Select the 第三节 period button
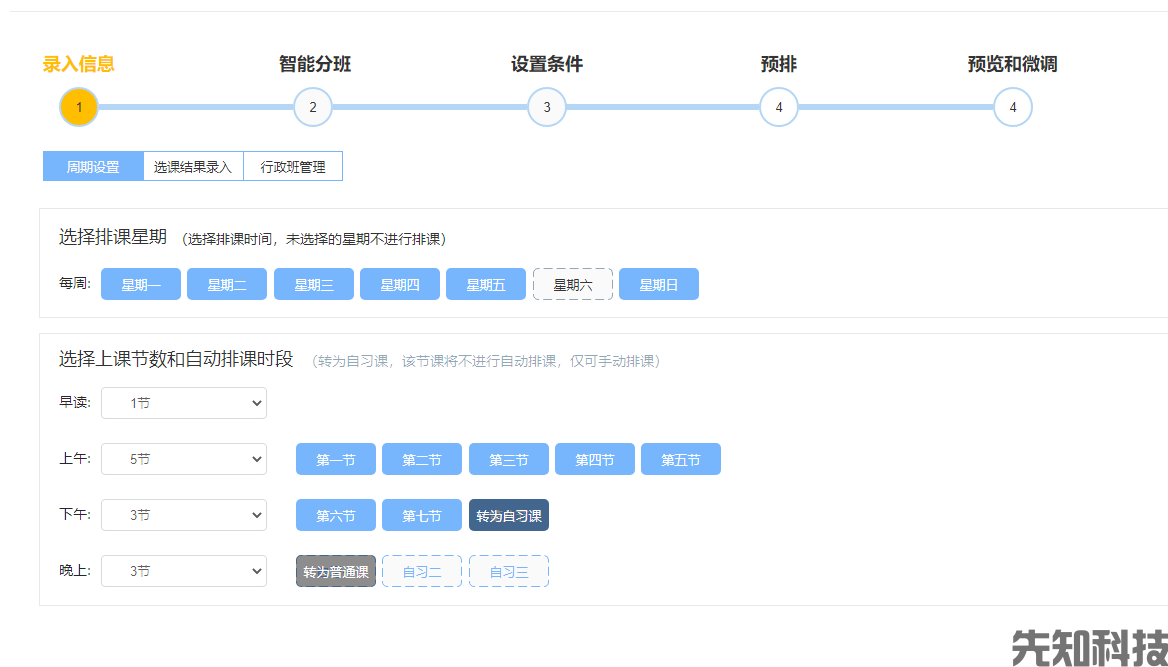 (x=509, y=459)
